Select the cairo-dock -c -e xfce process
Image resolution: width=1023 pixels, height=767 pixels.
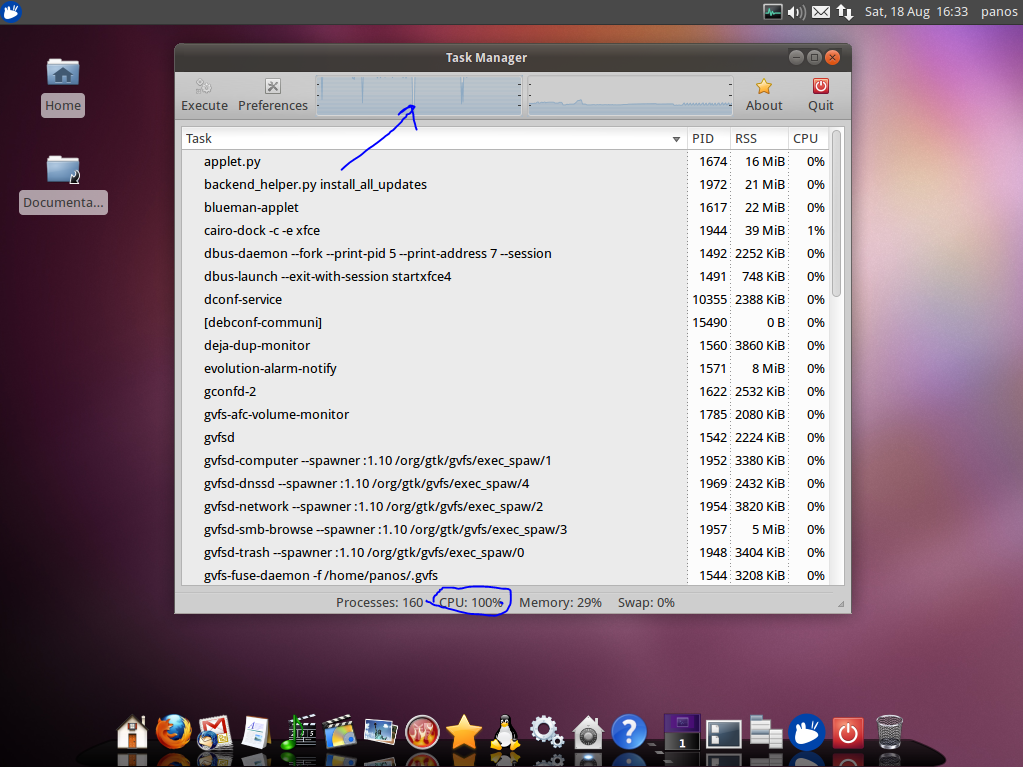[506, 230]
